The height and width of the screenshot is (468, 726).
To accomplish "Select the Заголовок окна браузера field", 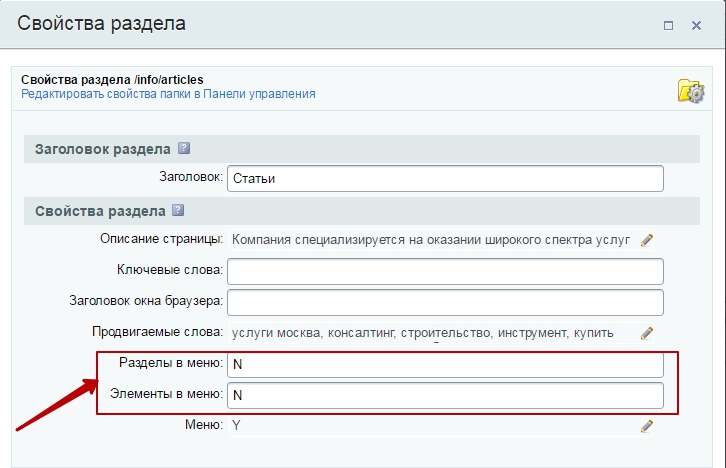I will coord(445,302).
